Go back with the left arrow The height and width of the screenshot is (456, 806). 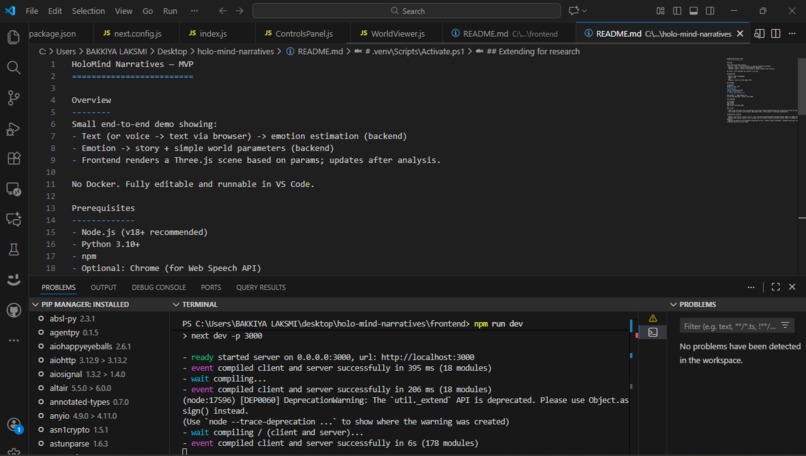pyautogui.click(x=223, y=11)
